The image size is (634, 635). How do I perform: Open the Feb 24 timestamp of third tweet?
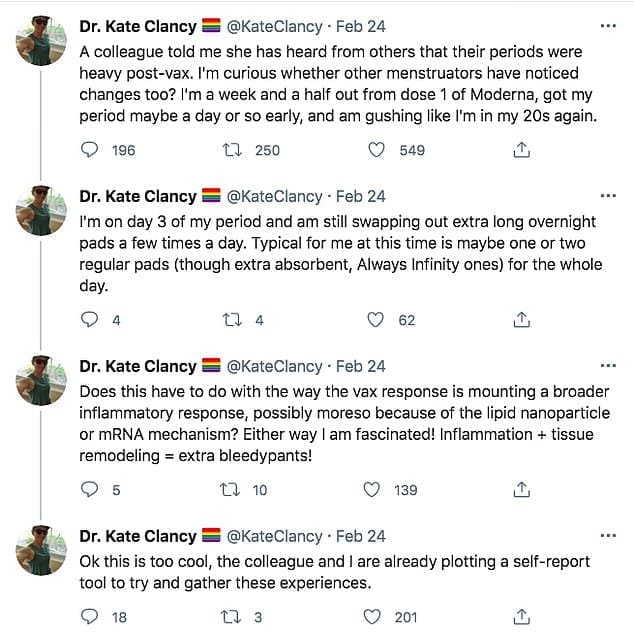(x=361, y=367)
